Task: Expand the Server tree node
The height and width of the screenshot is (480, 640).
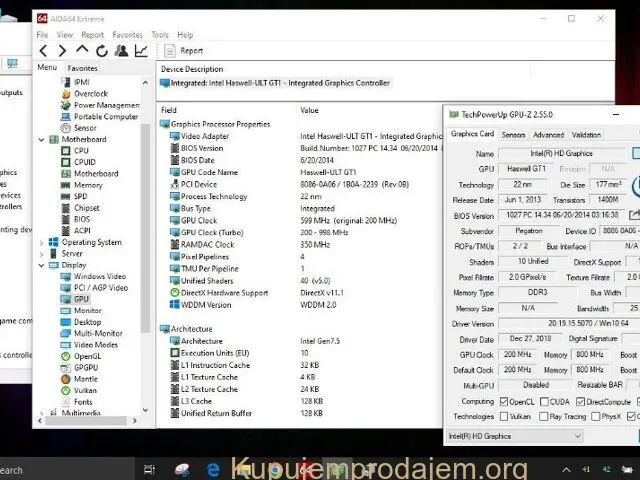Action: [x=42, y=254]
